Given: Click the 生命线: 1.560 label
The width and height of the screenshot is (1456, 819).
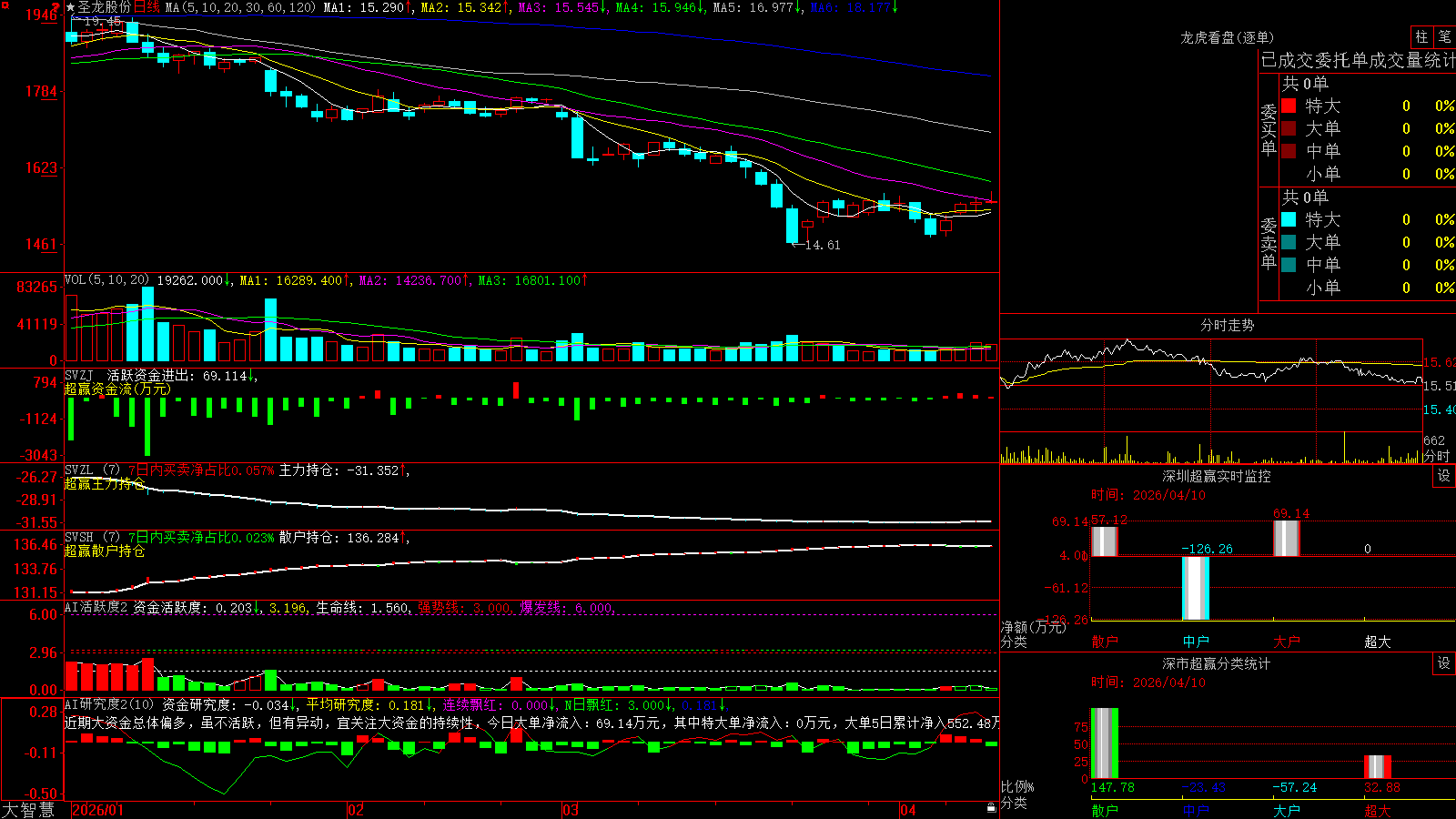Looking at the screenshot, I should (362, 607).
